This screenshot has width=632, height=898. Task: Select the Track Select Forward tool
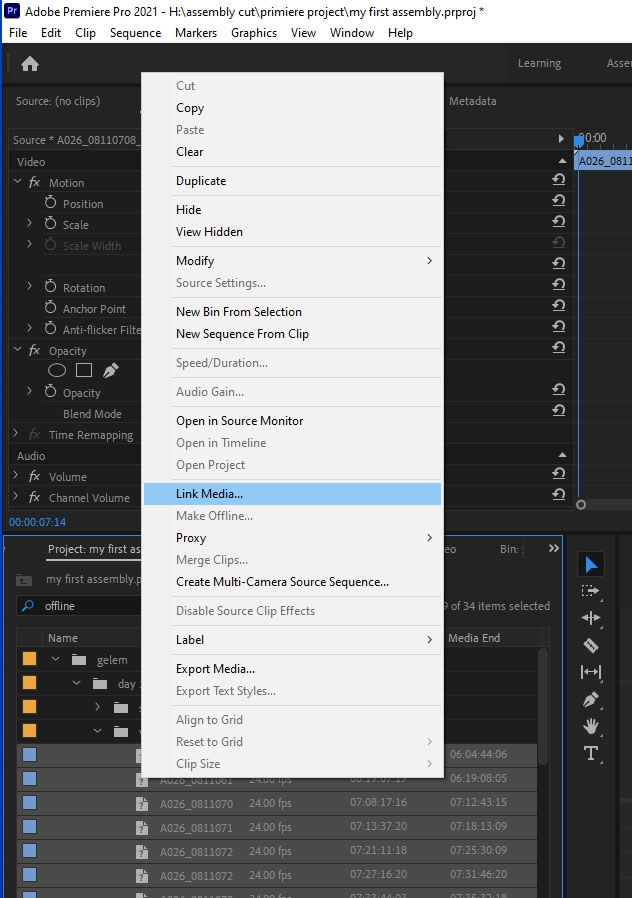tap(591, 591)
